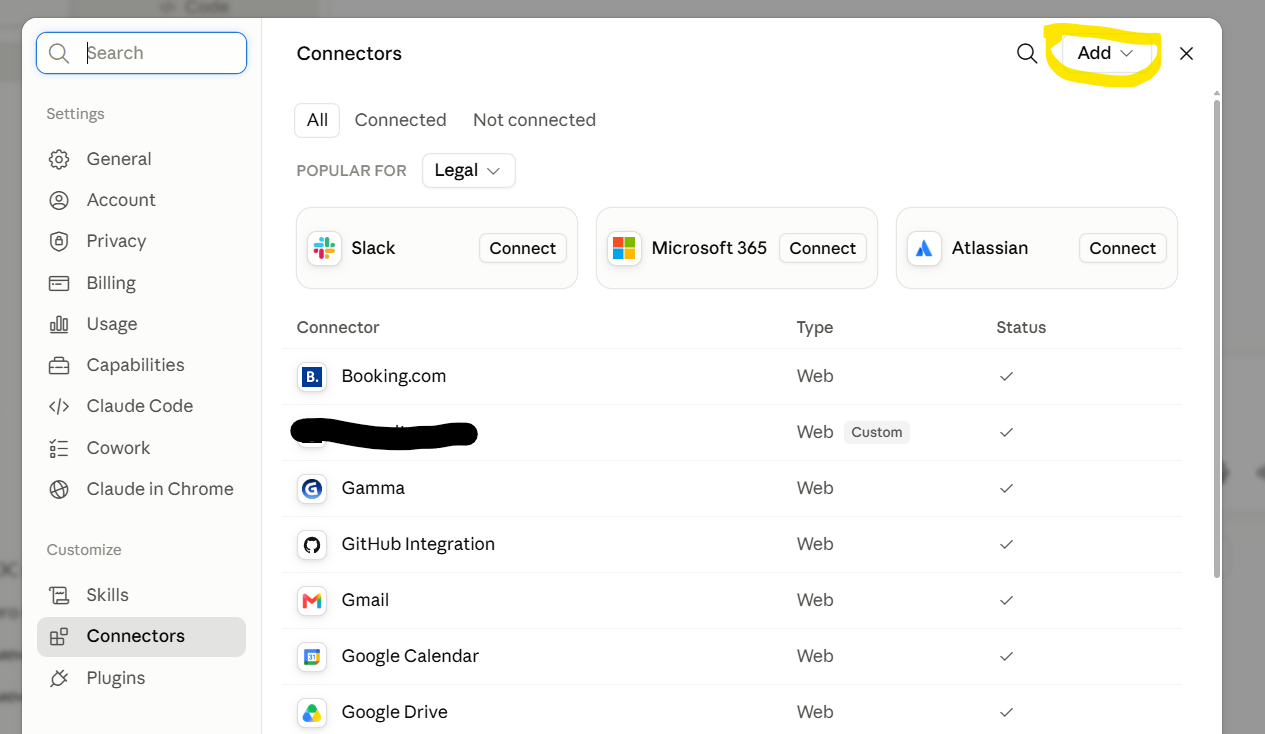Open the Cowork settings page
The width and height of the screenshot is (1265, 734).
click(141, 448)
